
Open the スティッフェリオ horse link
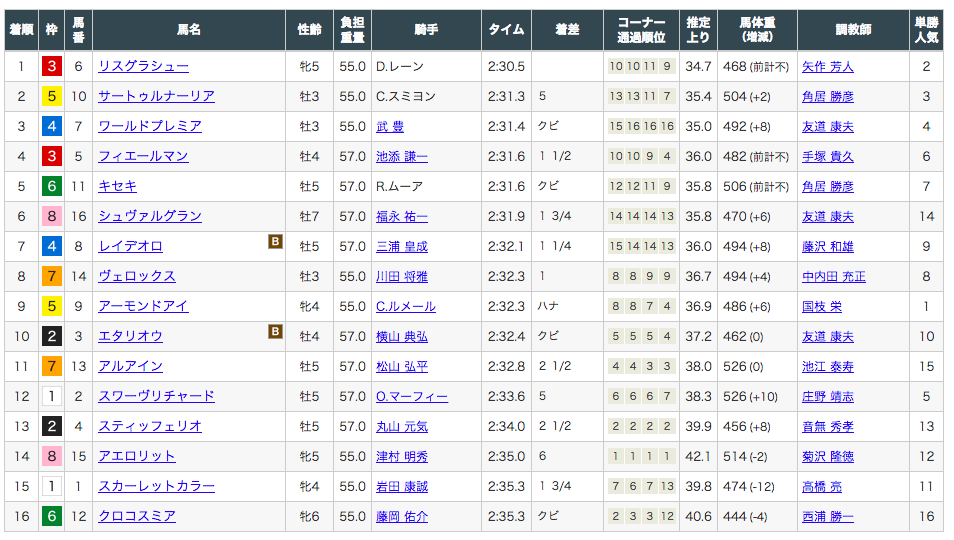click(150, 426)
